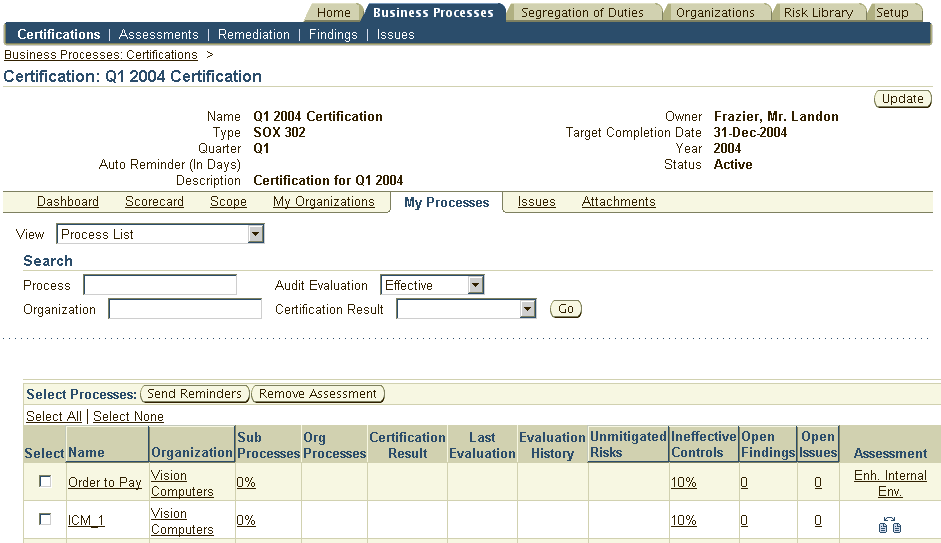Image resolution: width=941 pixels, height=543 pixels.
Task: Click the Remove Assessment button
Action: coord(317,394)
